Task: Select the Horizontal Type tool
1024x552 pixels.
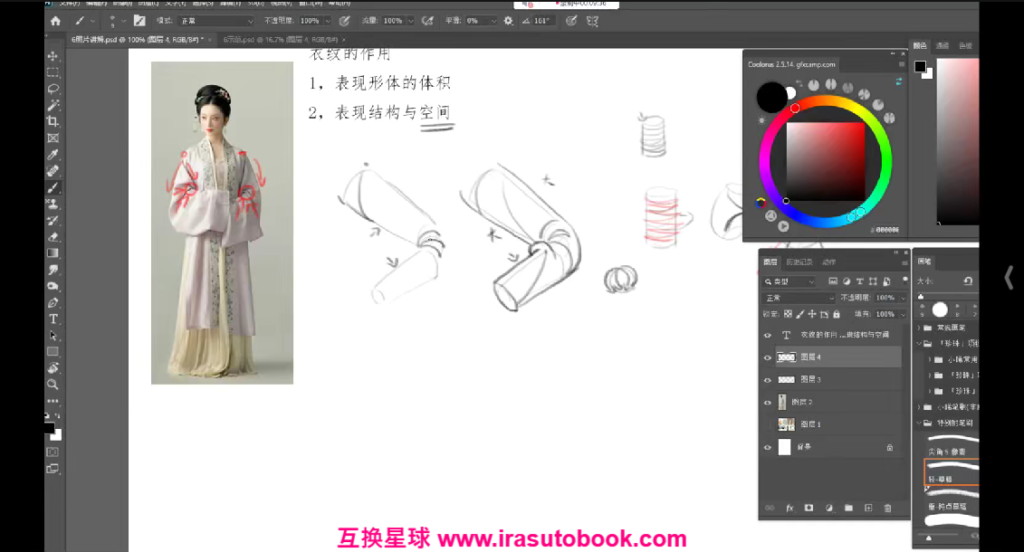Action: (x=53, y=319)
